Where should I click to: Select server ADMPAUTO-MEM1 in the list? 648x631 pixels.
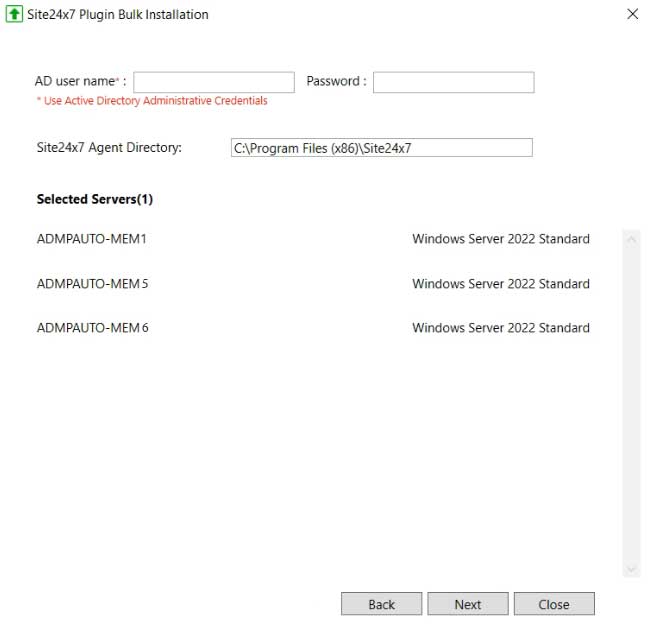coord(92,239)
